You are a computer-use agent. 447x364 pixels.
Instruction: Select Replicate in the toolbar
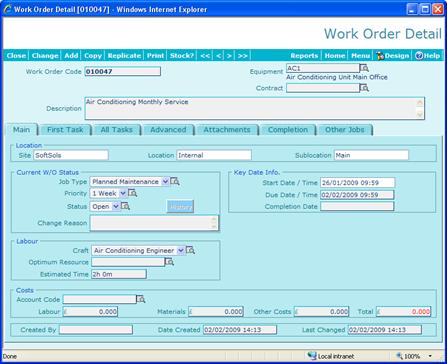pos(124,56)
